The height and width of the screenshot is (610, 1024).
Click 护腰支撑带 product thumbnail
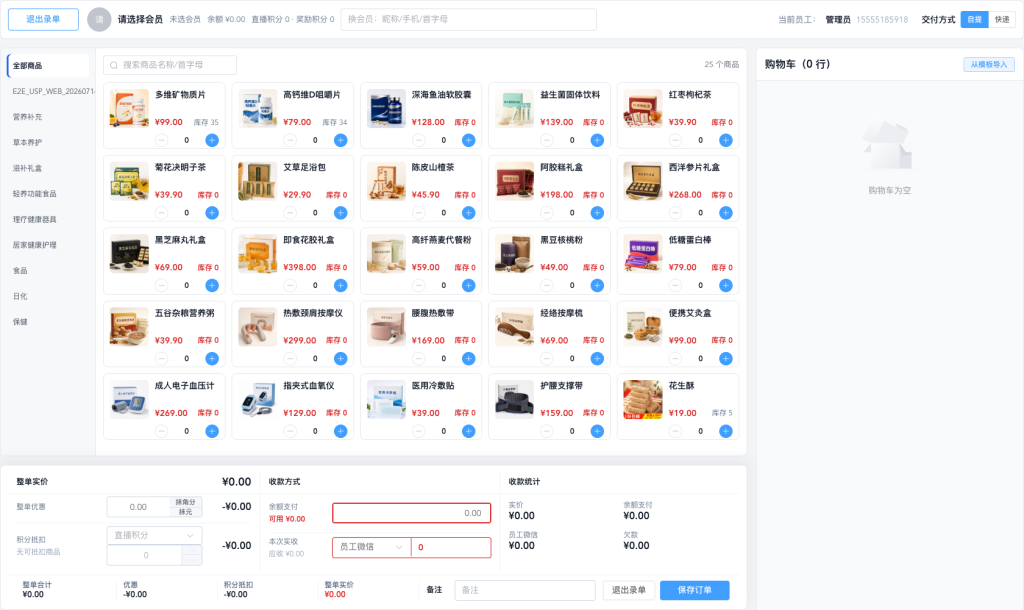coord(515,399)
